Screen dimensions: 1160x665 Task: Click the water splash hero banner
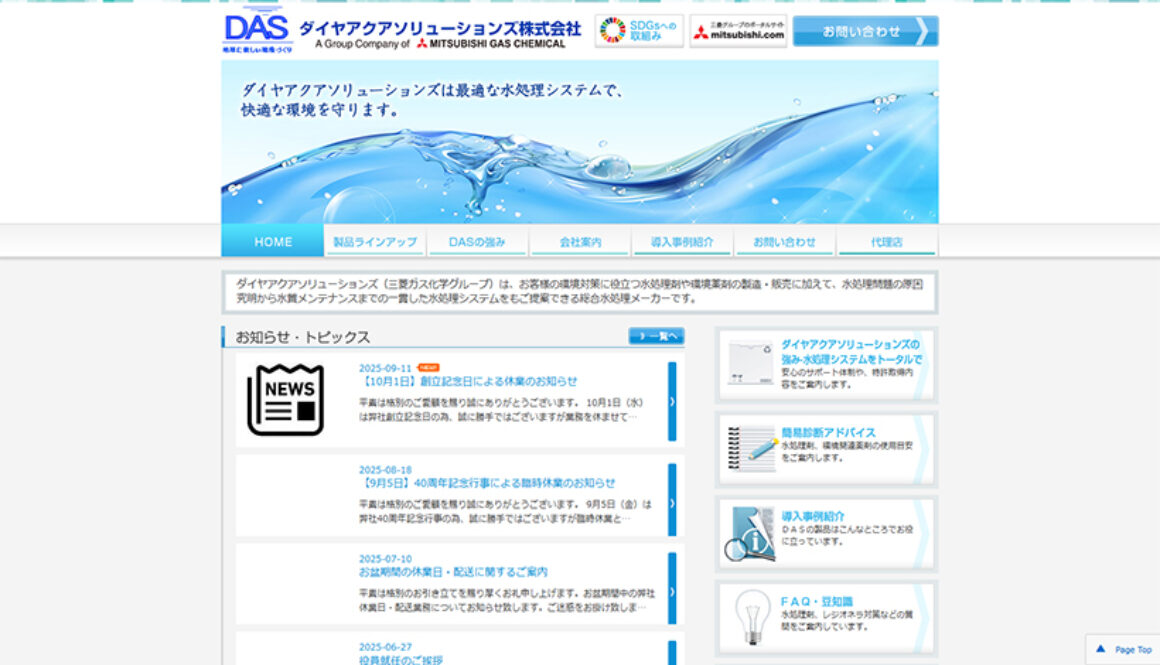[x=580, y=142]
